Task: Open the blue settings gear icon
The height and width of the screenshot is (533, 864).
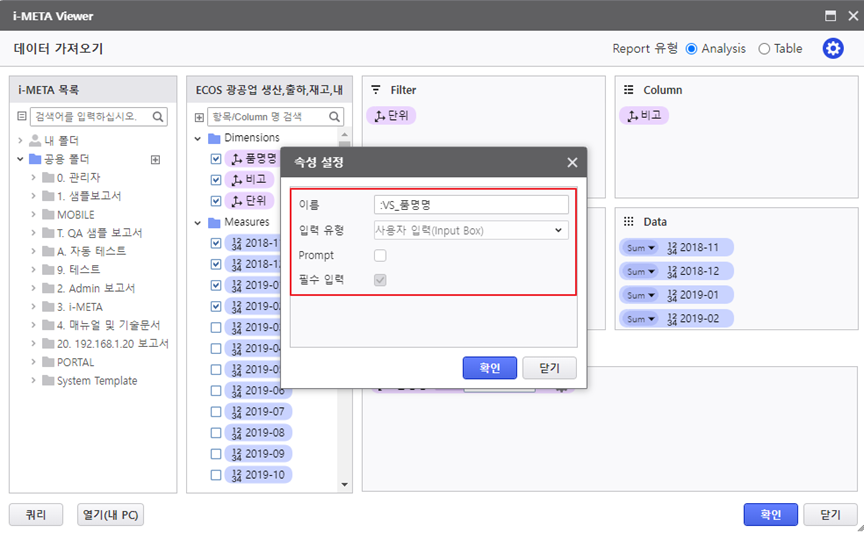Action: [832, 48]
